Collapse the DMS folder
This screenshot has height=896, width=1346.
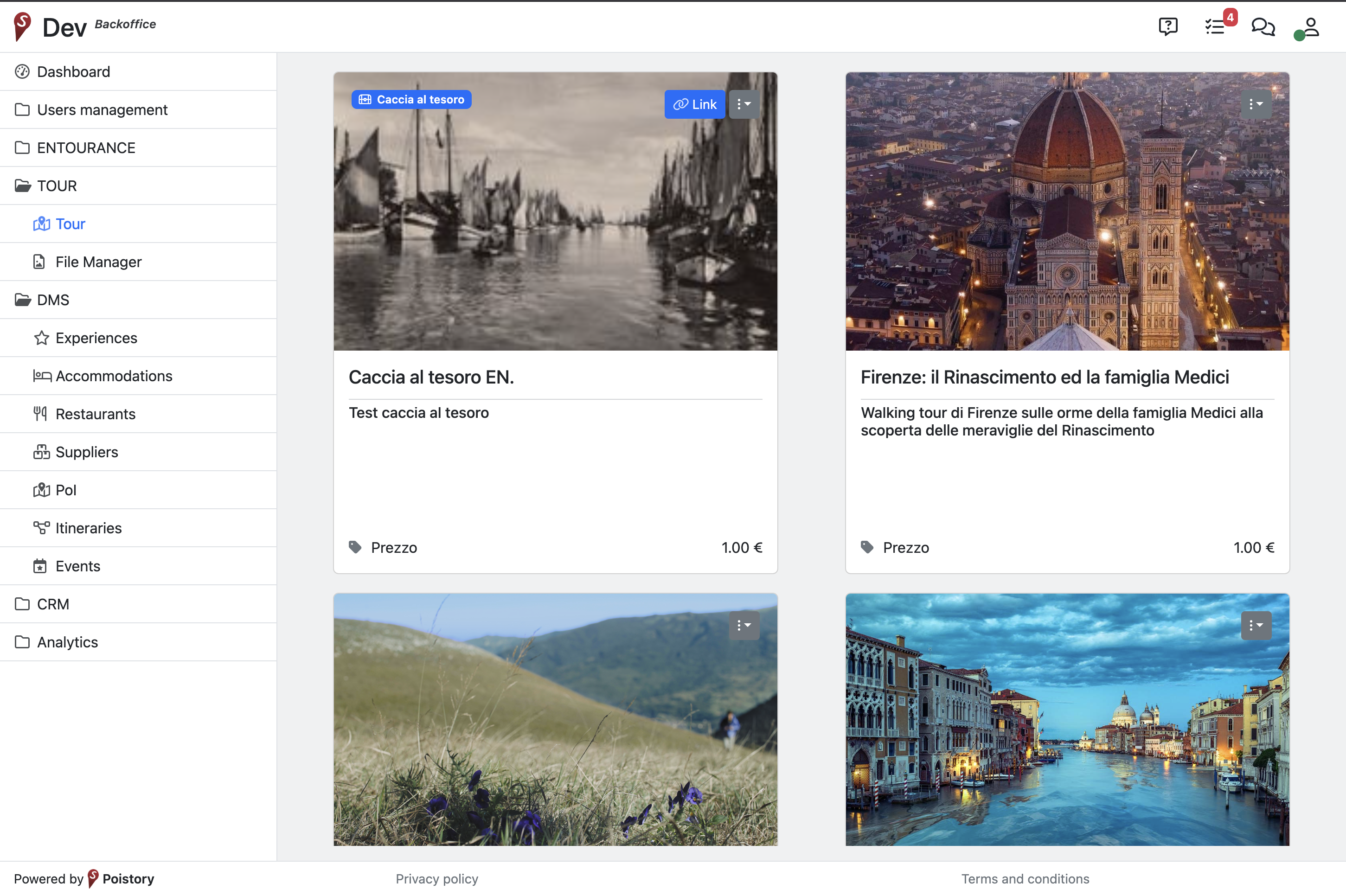point(138,300)
